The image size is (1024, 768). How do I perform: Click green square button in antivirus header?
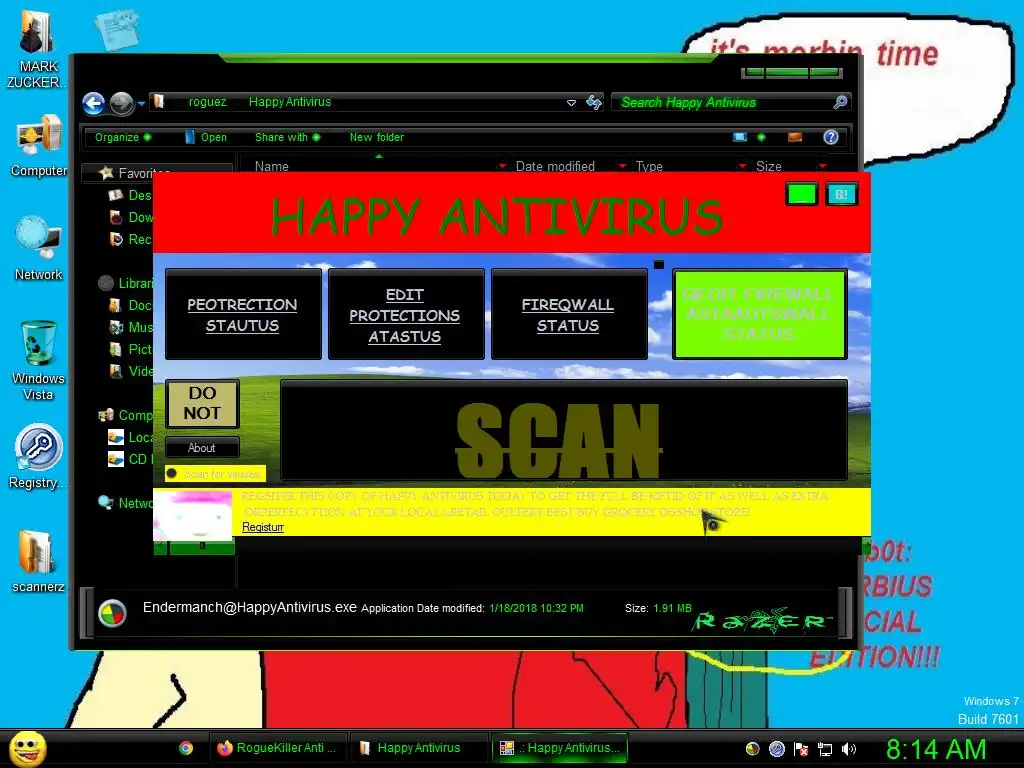[x=801, y=194]
